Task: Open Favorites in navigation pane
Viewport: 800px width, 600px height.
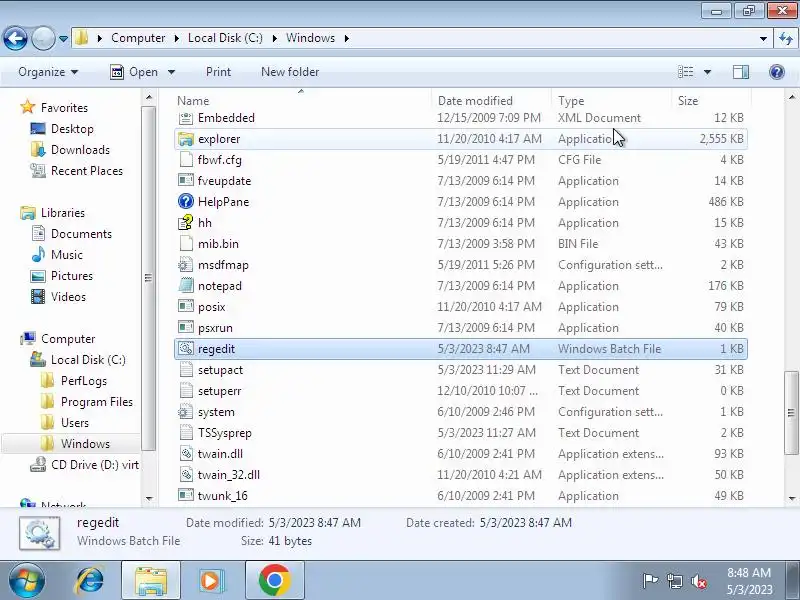Action: tap(54, 108)
